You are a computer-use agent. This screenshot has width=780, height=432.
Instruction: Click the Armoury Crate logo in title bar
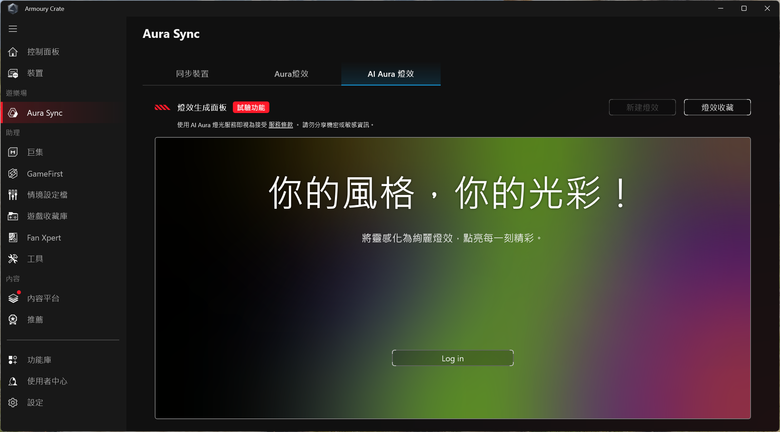tap(13, 8)
